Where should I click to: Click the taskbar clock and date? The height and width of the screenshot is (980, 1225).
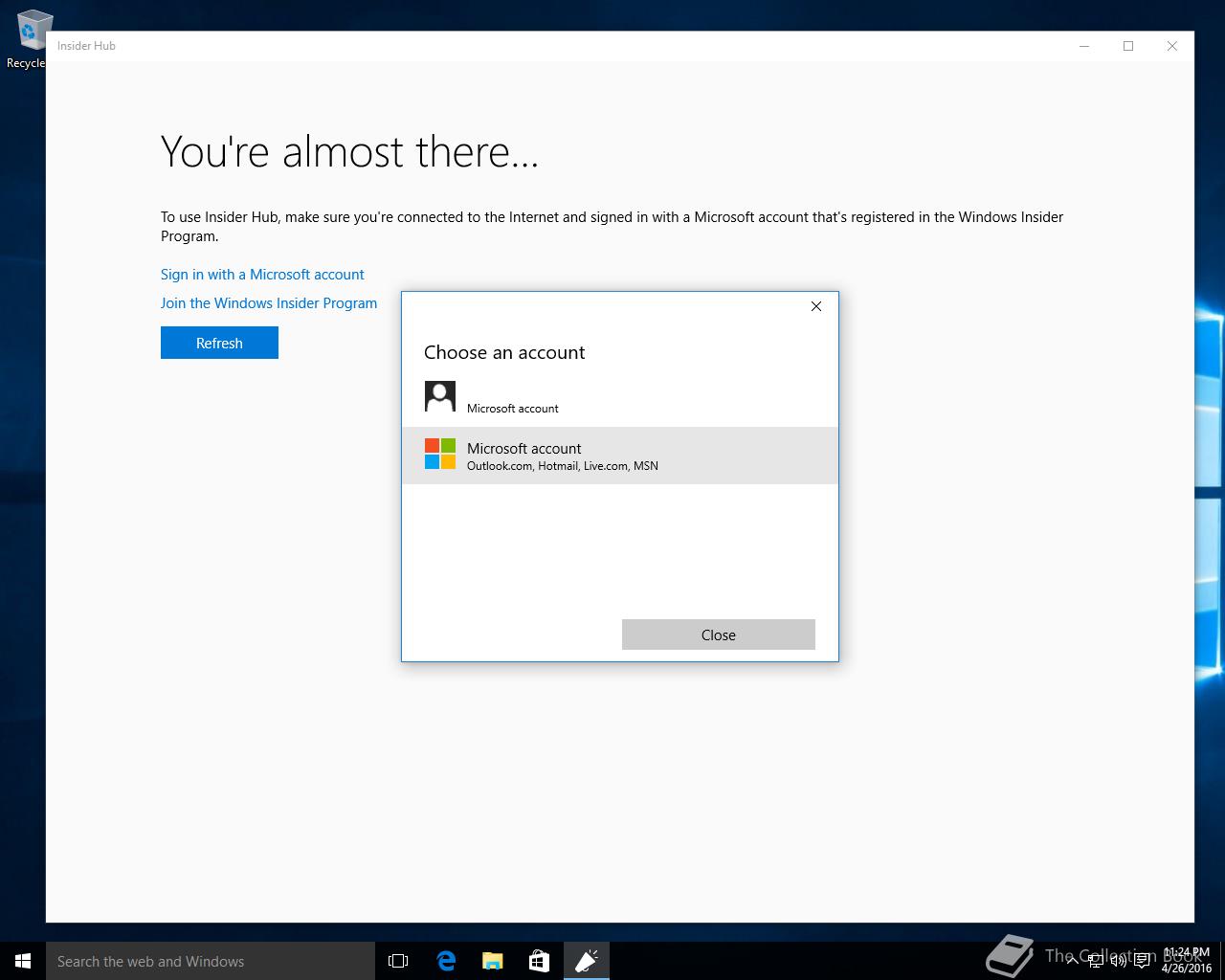click(1186, 961)
